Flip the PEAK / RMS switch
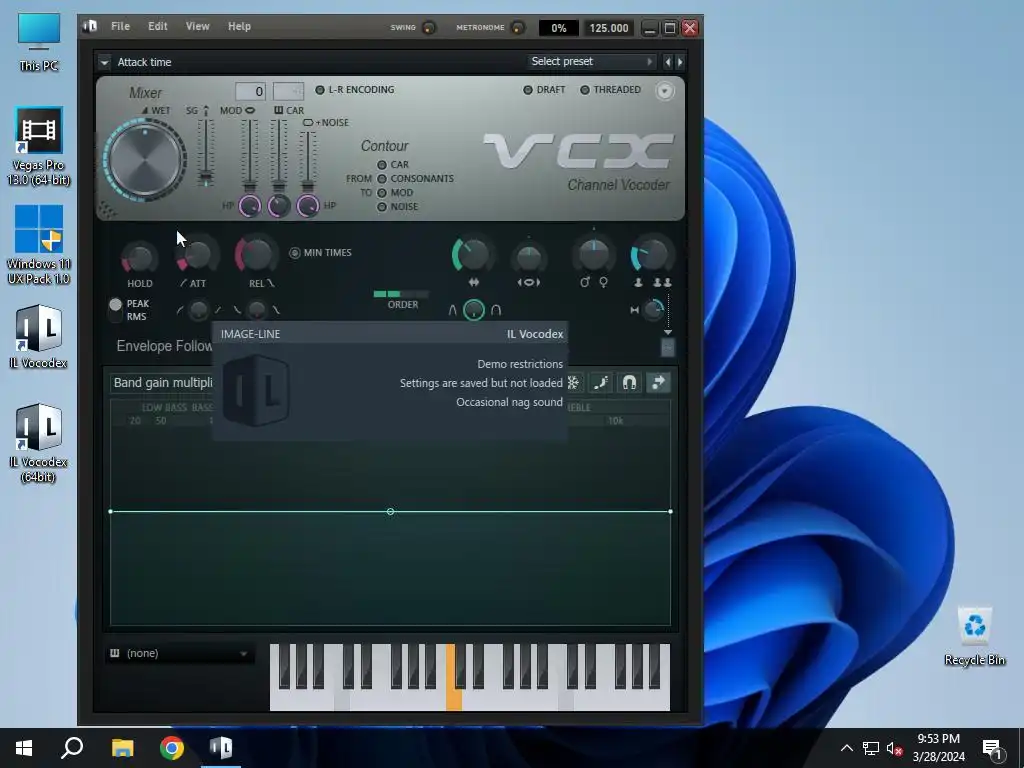The width and height of the screenshot is (1024, 768). click(116, 310)
